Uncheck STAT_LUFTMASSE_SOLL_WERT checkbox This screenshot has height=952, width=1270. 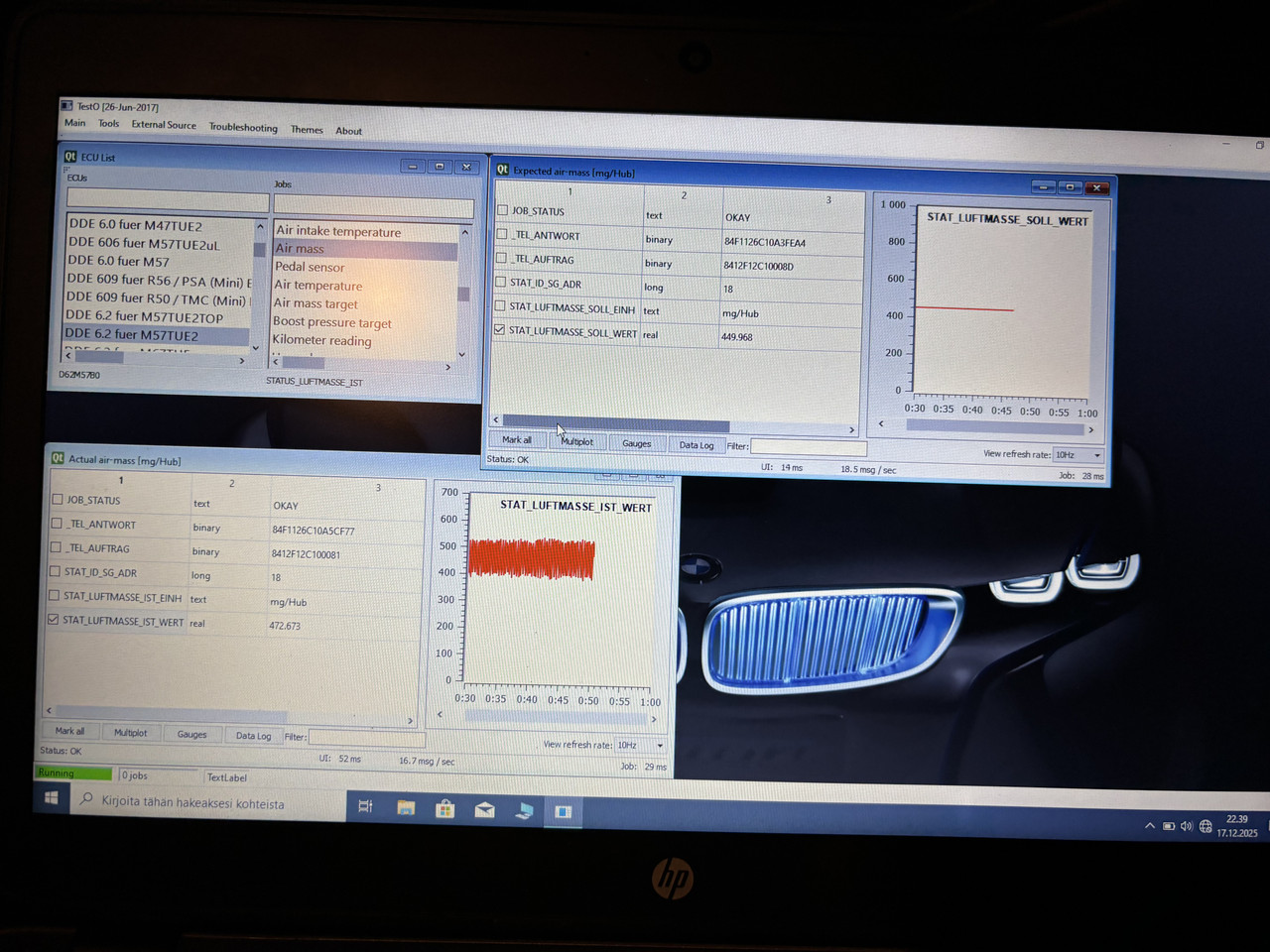tap(500, 329)
